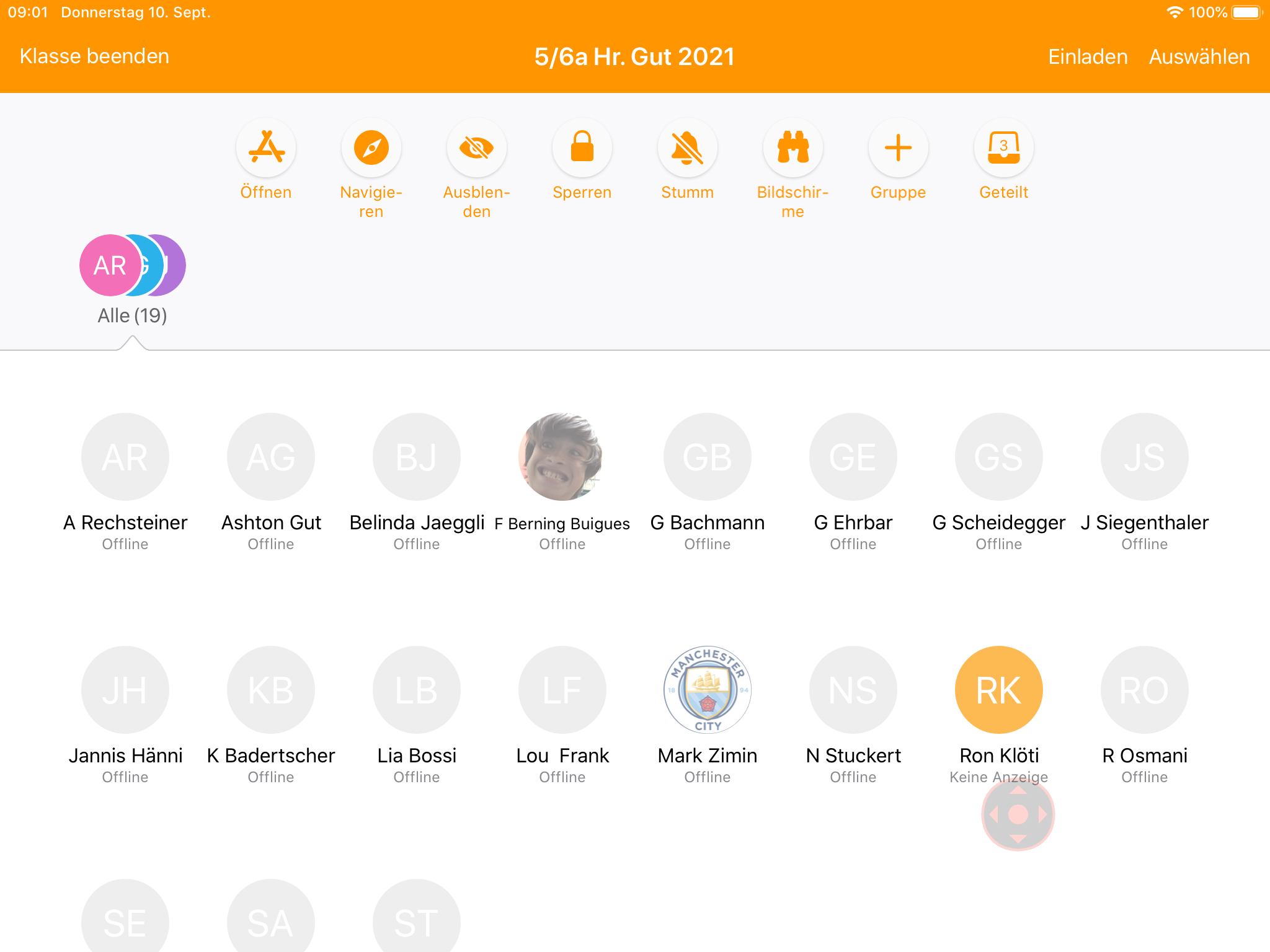Lock devices with the Sperren icon

coord(582,148)
